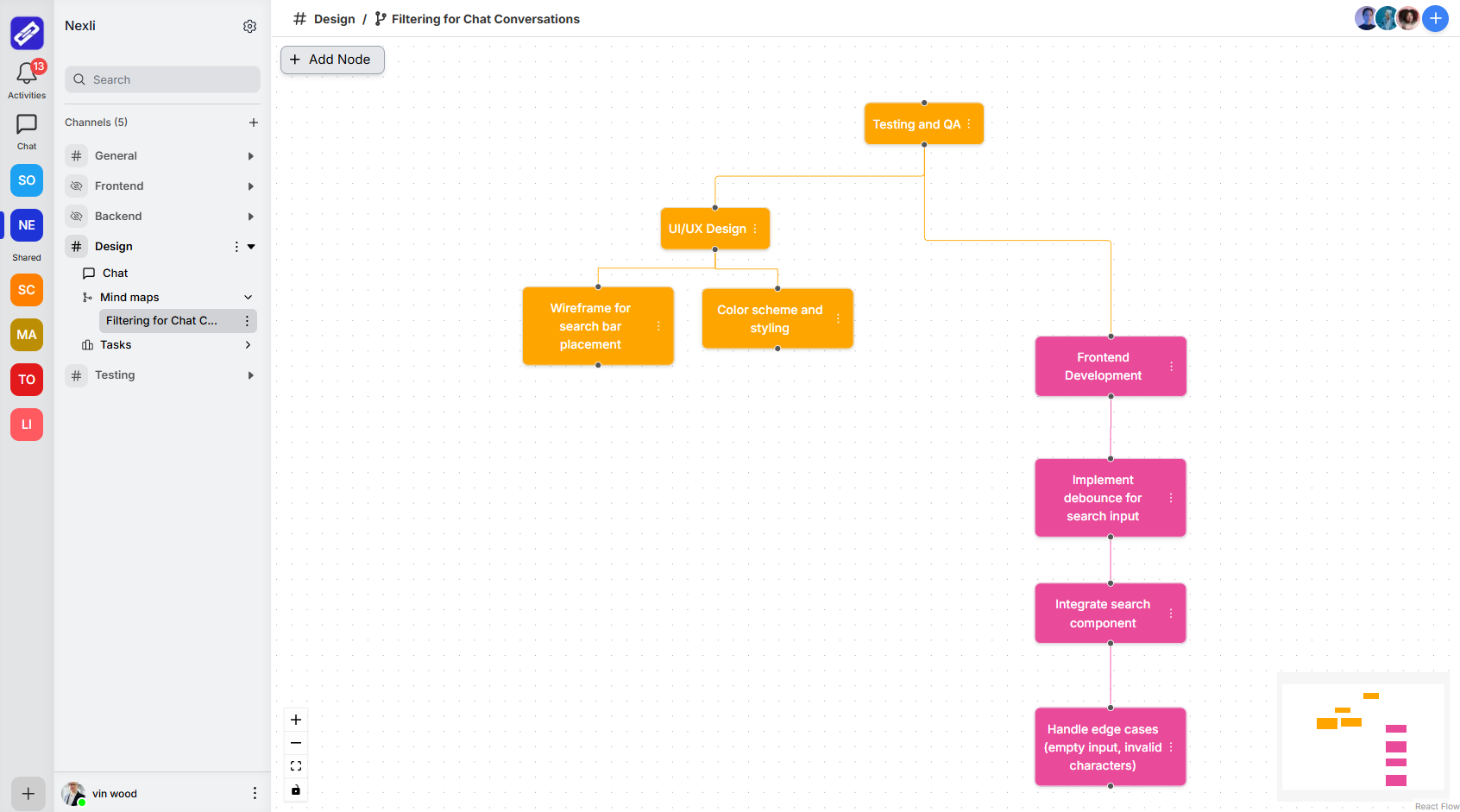Zoom out on the canvas

pyautogui.click(x=296, y=743)
